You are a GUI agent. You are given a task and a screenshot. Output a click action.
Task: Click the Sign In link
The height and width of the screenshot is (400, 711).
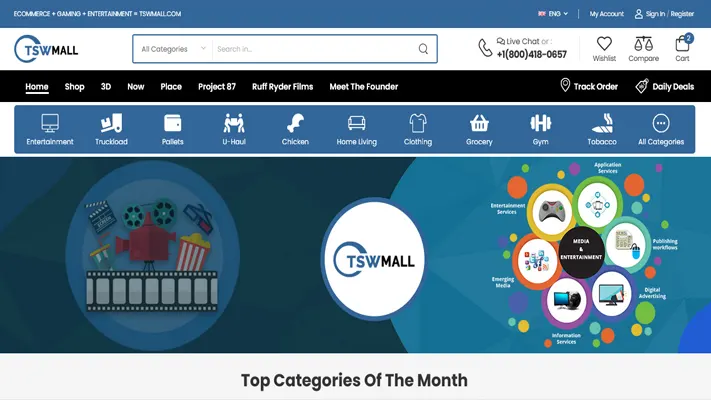655,14
